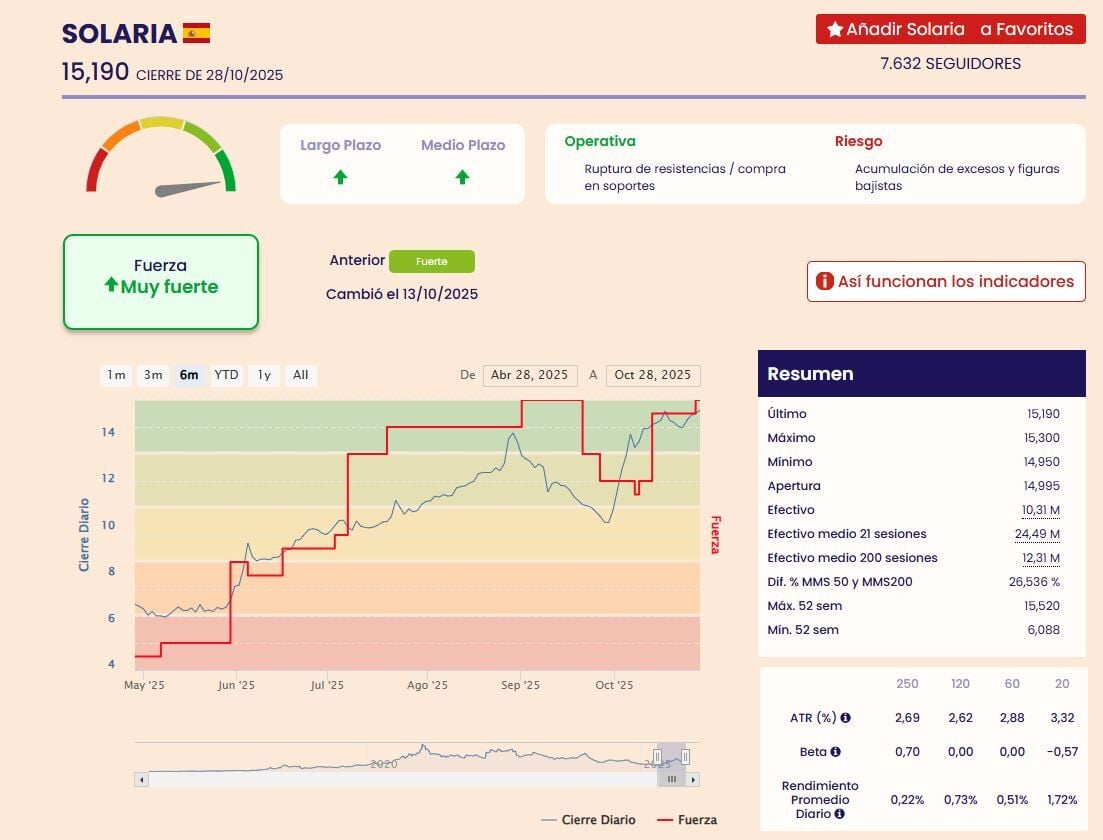
Task: Click the Rendimiento value 1,72%
Action: click(1062, 800)
